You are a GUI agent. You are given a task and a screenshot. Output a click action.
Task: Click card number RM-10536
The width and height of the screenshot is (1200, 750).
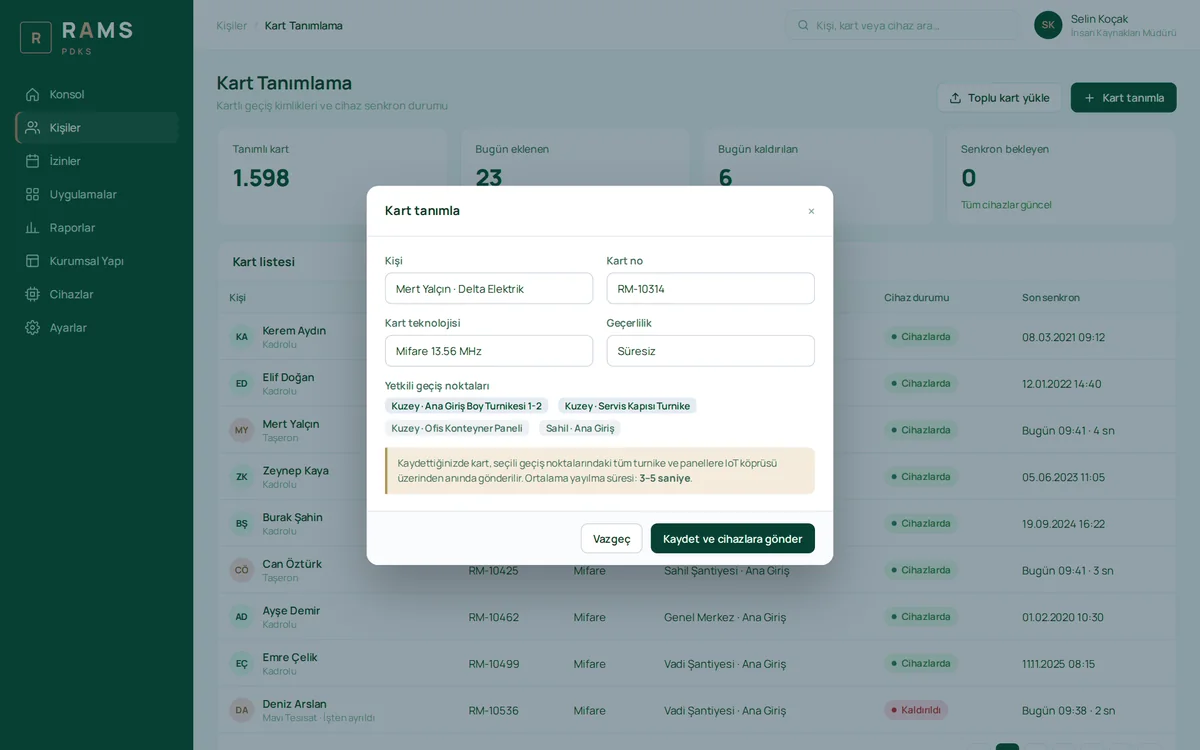[x=494, y=711]
